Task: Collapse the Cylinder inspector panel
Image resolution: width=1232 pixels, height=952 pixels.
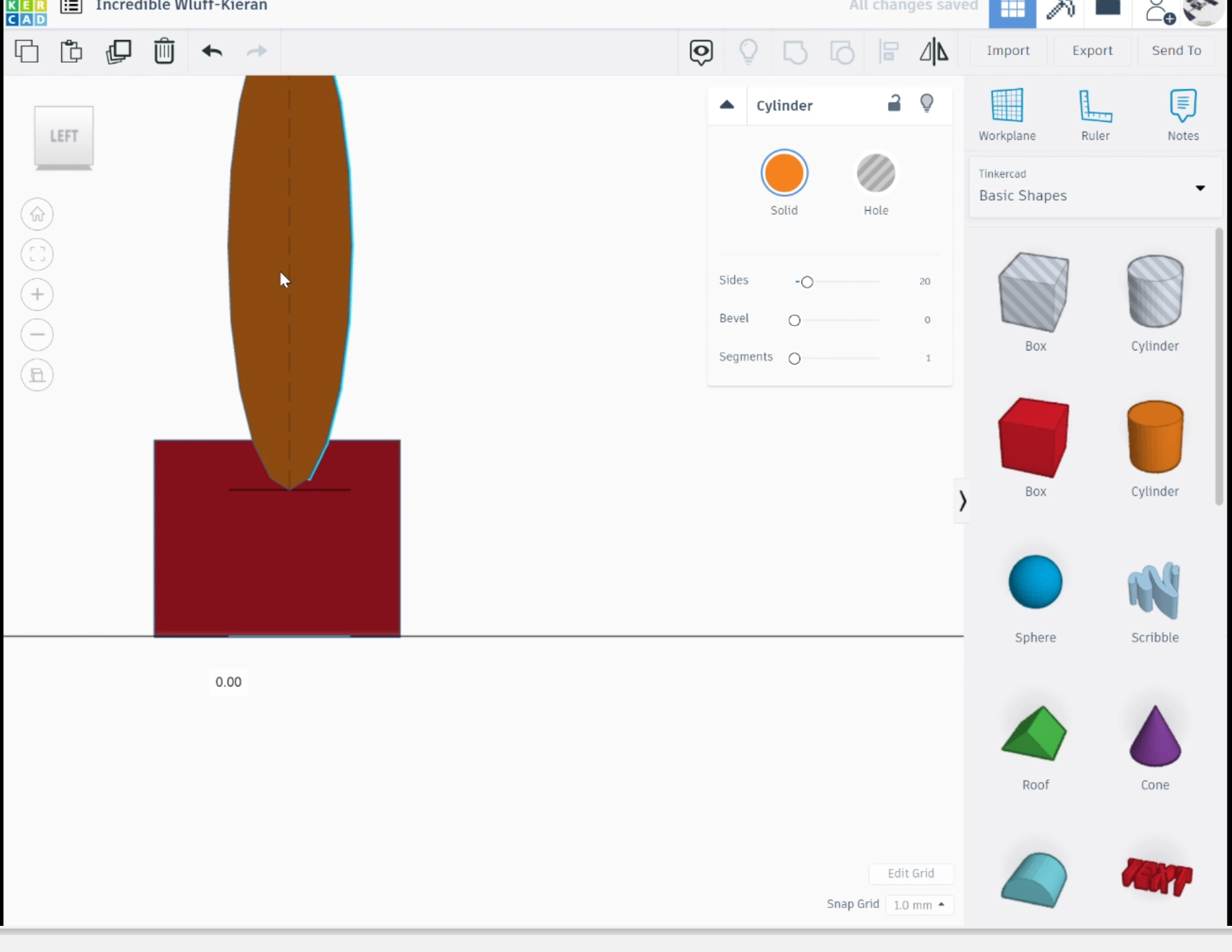Action: 727,105
